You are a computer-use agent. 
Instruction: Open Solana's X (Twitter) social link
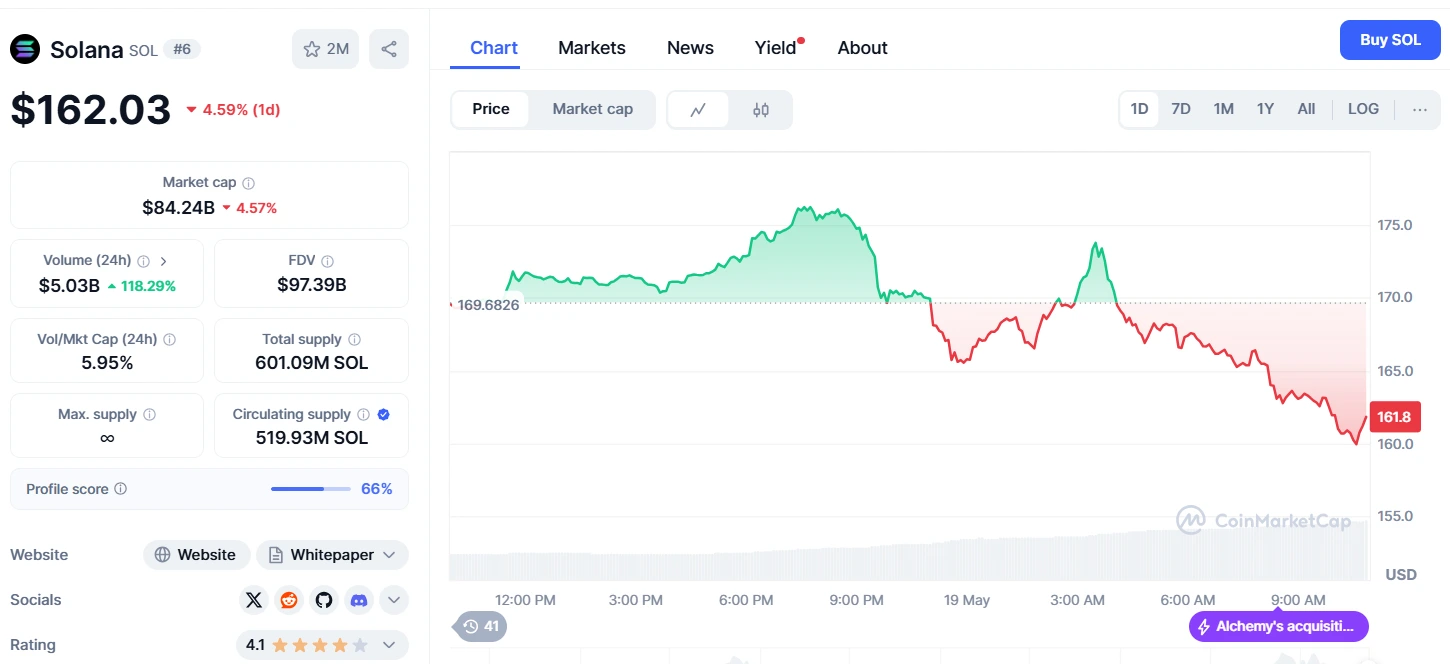[x=254, y=600]
